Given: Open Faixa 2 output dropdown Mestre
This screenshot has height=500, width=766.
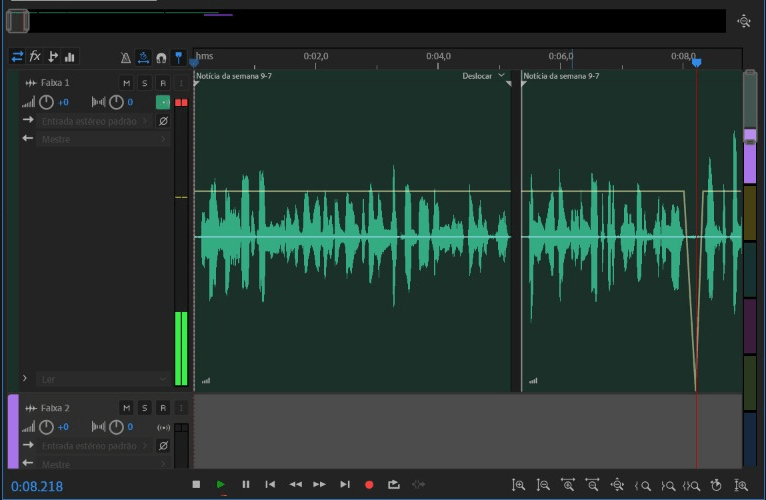Looking at the screenshot, I should click(103, 464).
